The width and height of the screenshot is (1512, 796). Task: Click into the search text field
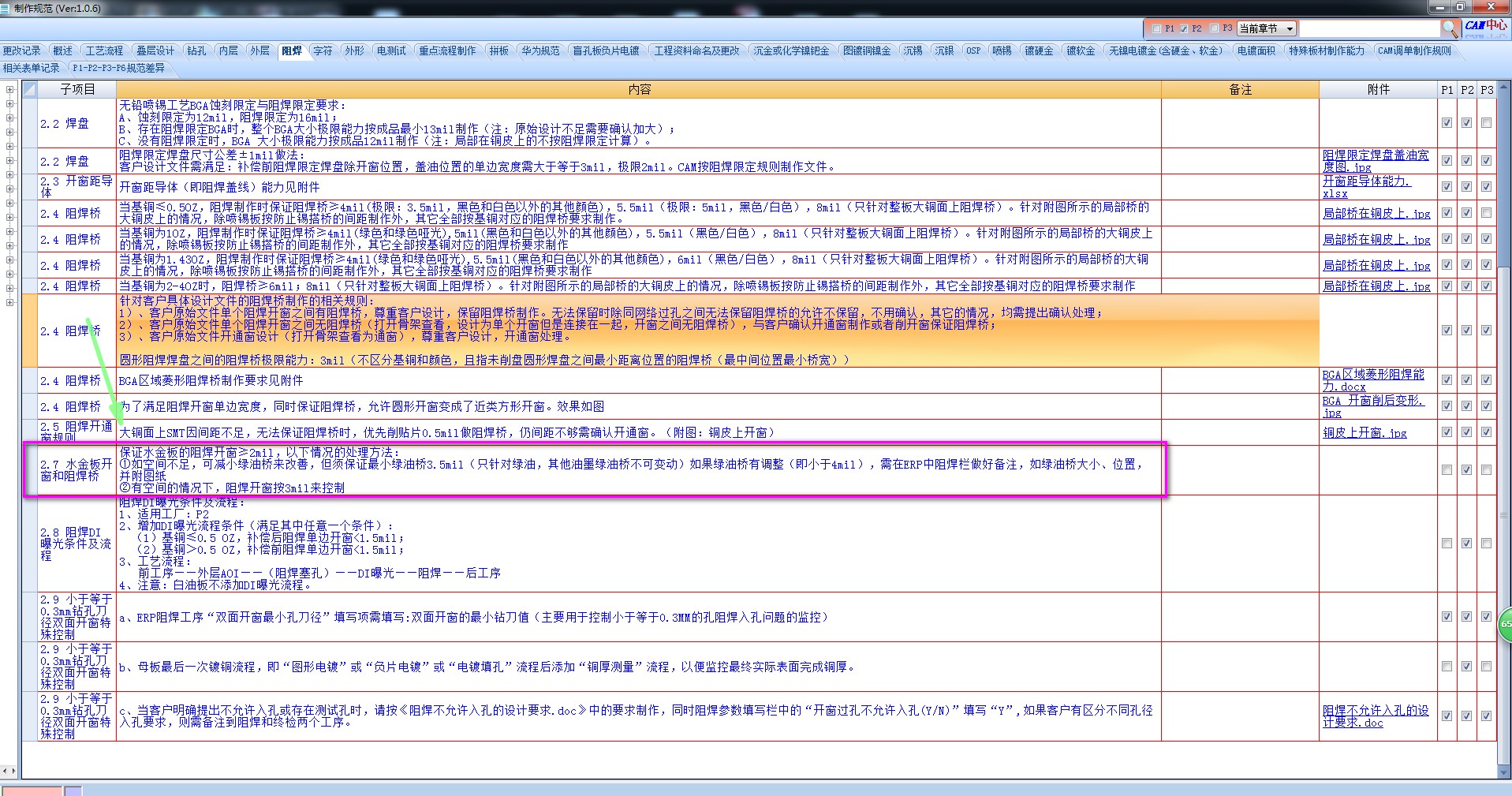(x=1369, y=28)
